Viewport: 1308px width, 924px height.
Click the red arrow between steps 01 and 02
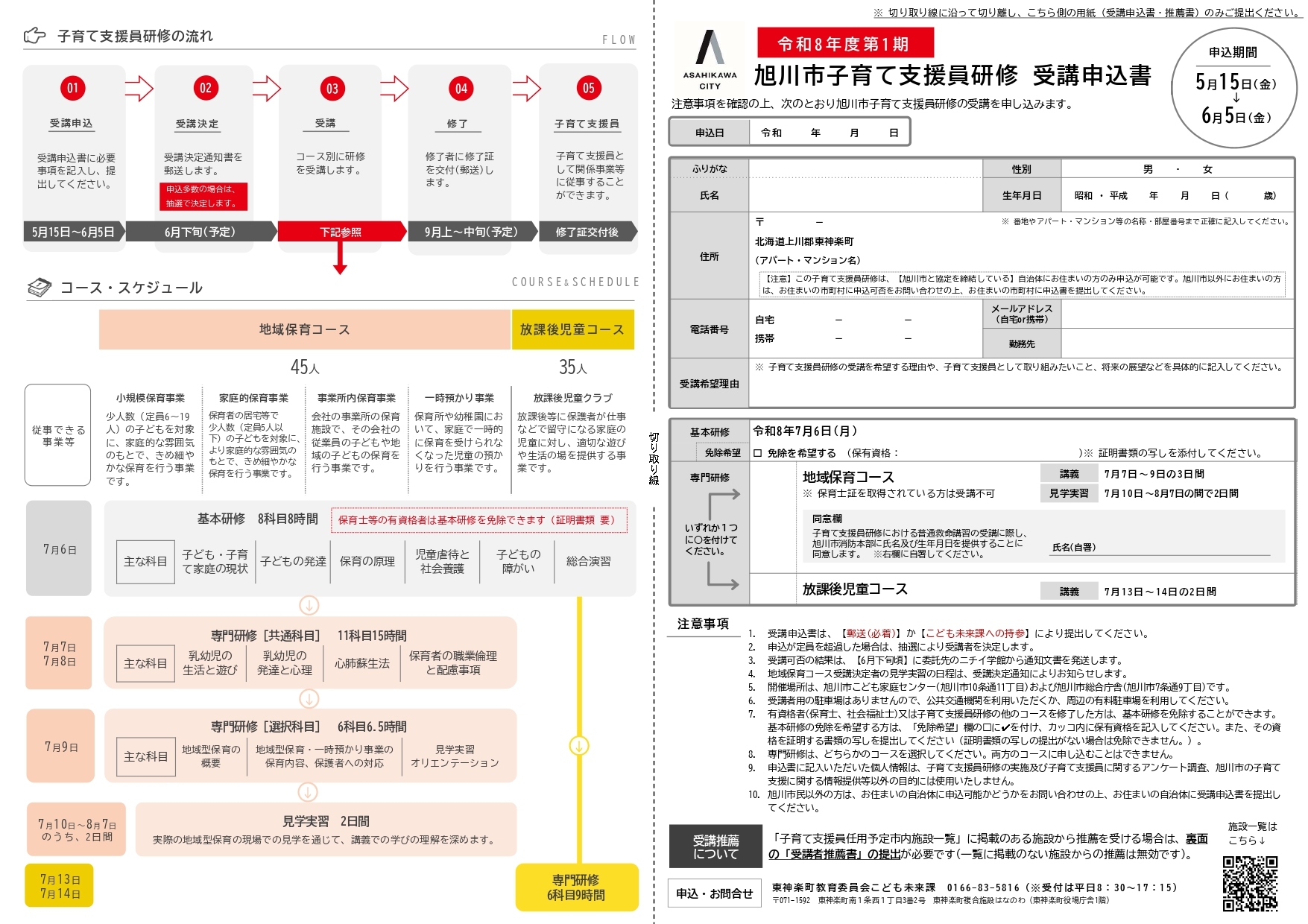click(x=139, y=89)
